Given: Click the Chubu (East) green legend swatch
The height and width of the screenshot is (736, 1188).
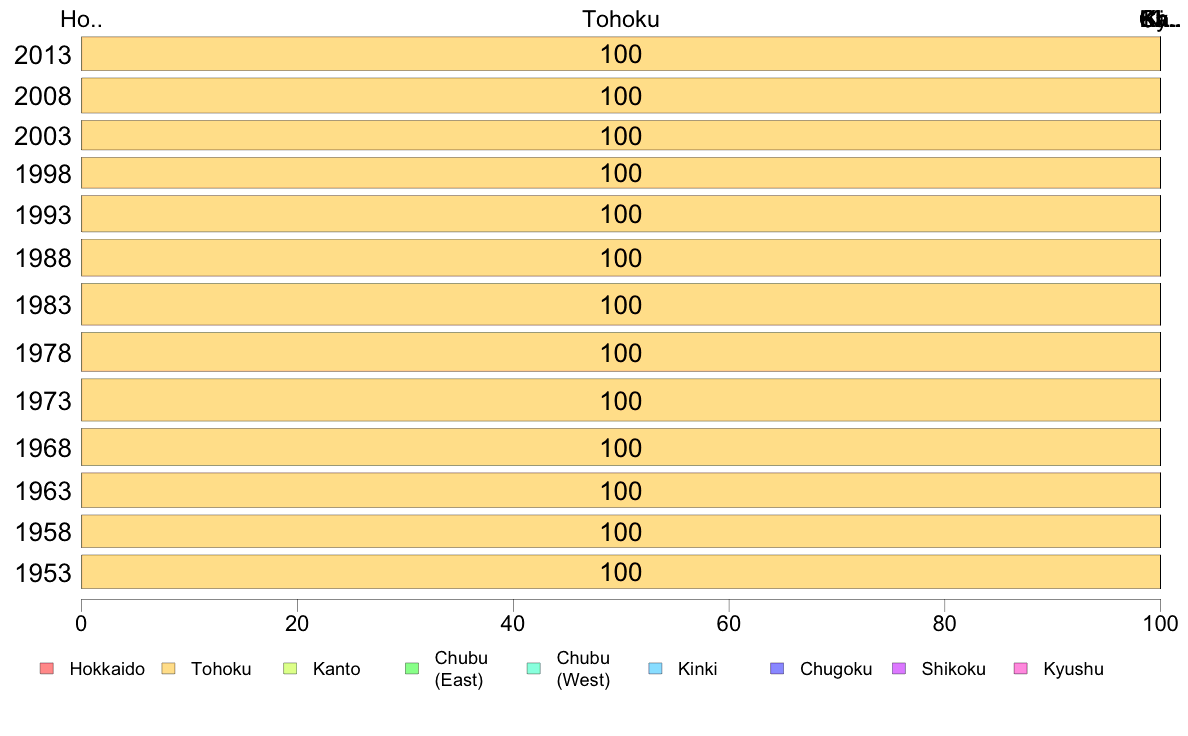Looking at the screenshot, I should pos(412,669).
